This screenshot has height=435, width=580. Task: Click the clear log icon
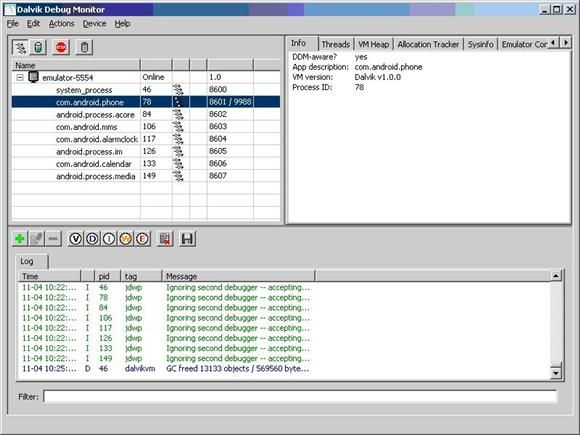(165, 239)
